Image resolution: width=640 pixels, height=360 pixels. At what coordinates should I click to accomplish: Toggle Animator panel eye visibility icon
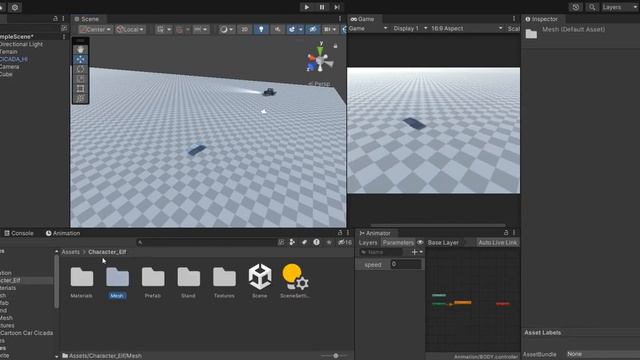[x=420, y=242]
